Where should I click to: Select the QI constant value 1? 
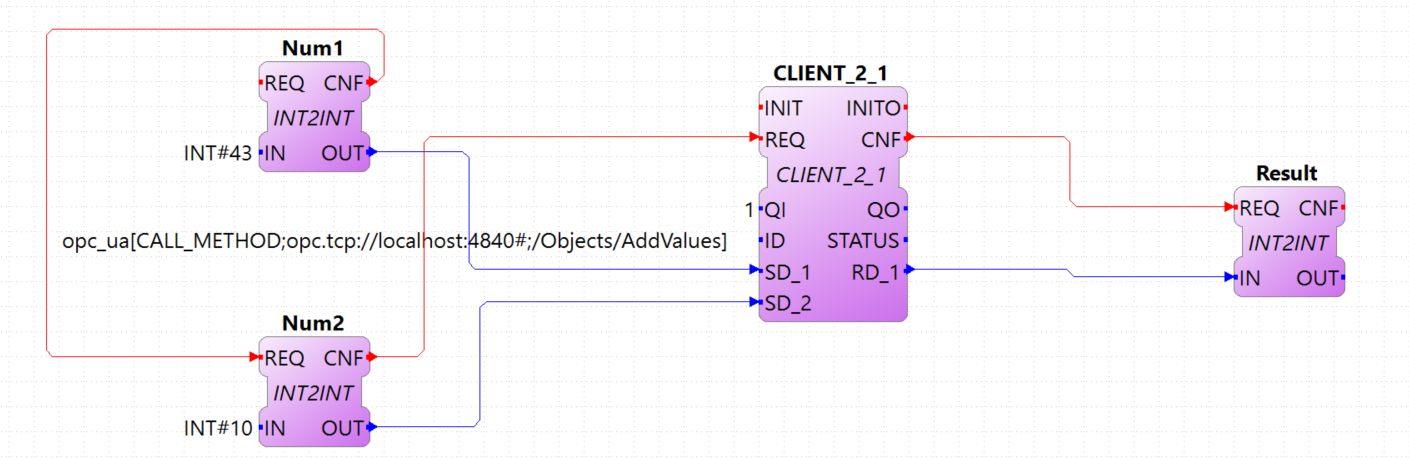click(750, 210)
